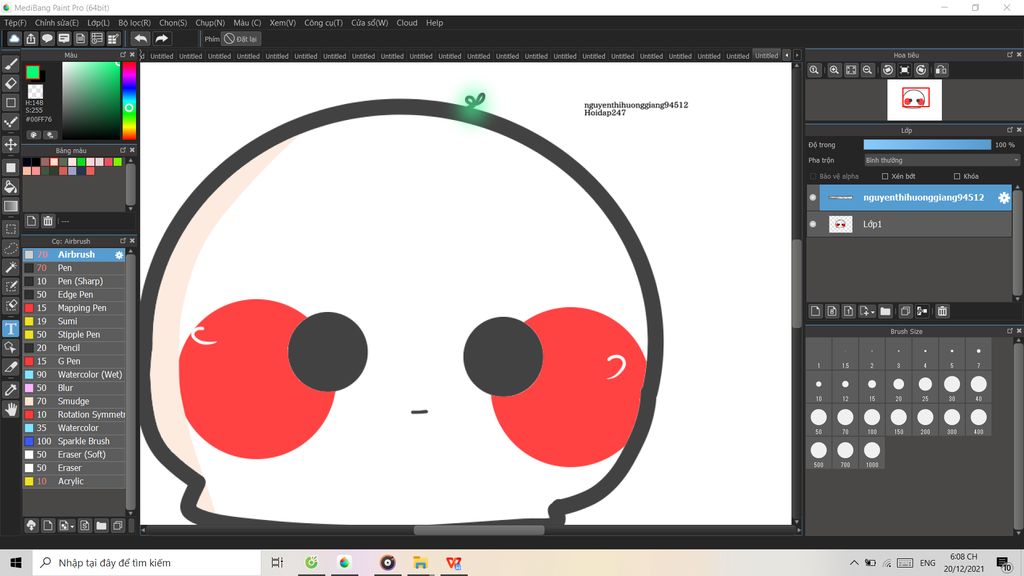1024x576 pixels.
Task: Choose brush size 100
Action: [x=872, y=420]
